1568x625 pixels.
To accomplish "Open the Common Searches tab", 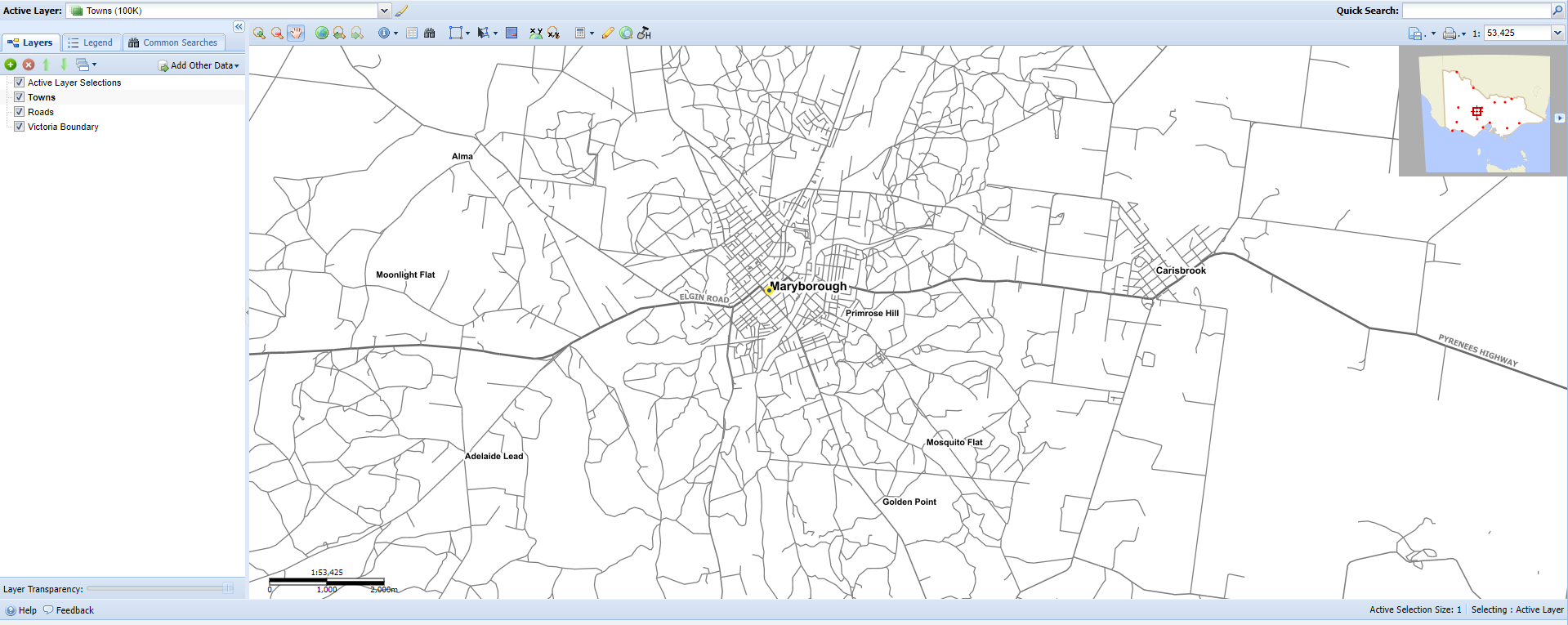I will coord(173,42).
